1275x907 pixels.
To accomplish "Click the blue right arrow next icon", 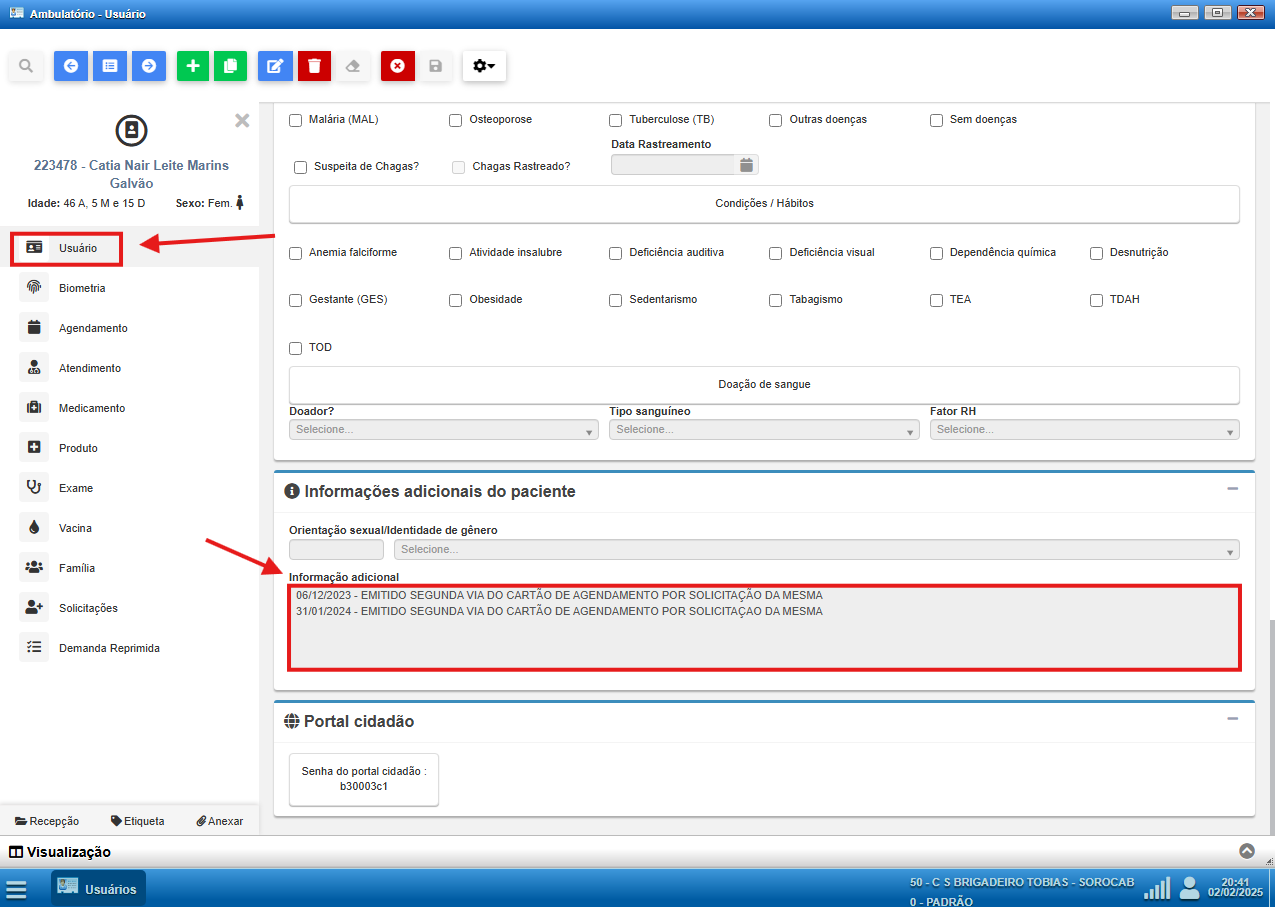I will pyautogui.click(x=149, y=66).
